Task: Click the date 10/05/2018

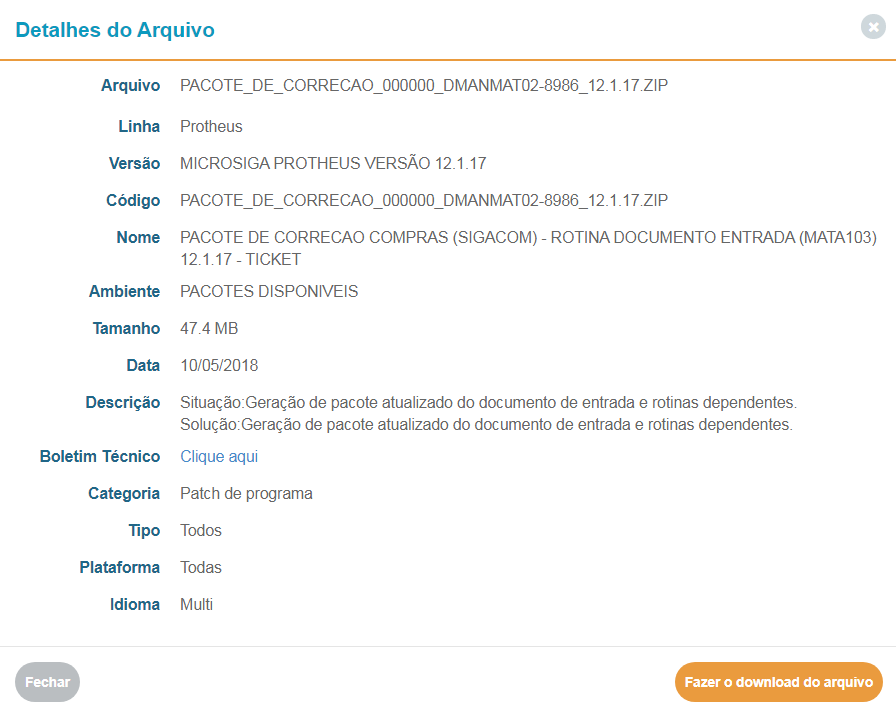Action: coord(219,366)
